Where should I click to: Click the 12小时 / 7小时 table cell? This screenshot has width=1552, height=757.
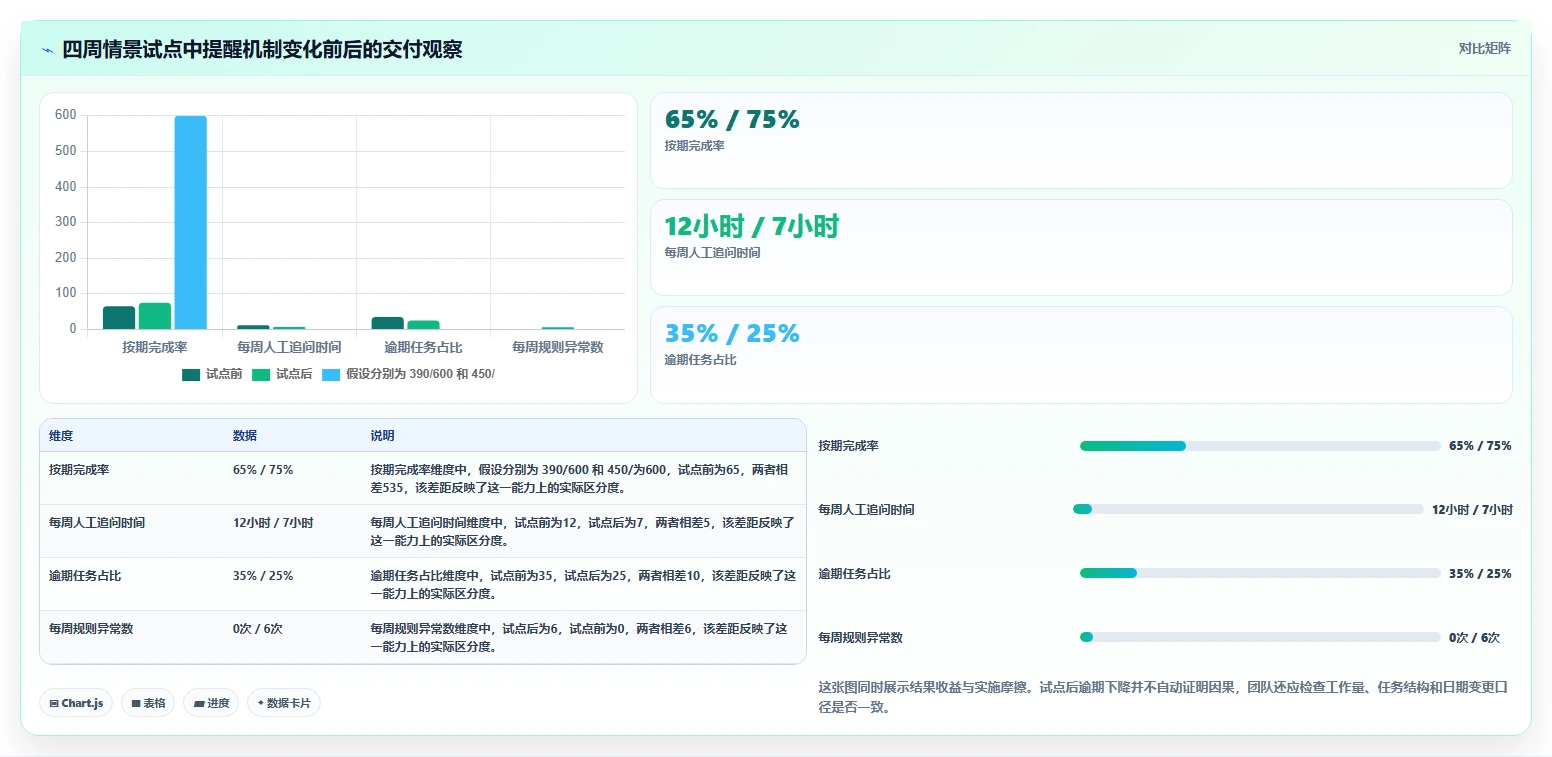click(294, 531)
